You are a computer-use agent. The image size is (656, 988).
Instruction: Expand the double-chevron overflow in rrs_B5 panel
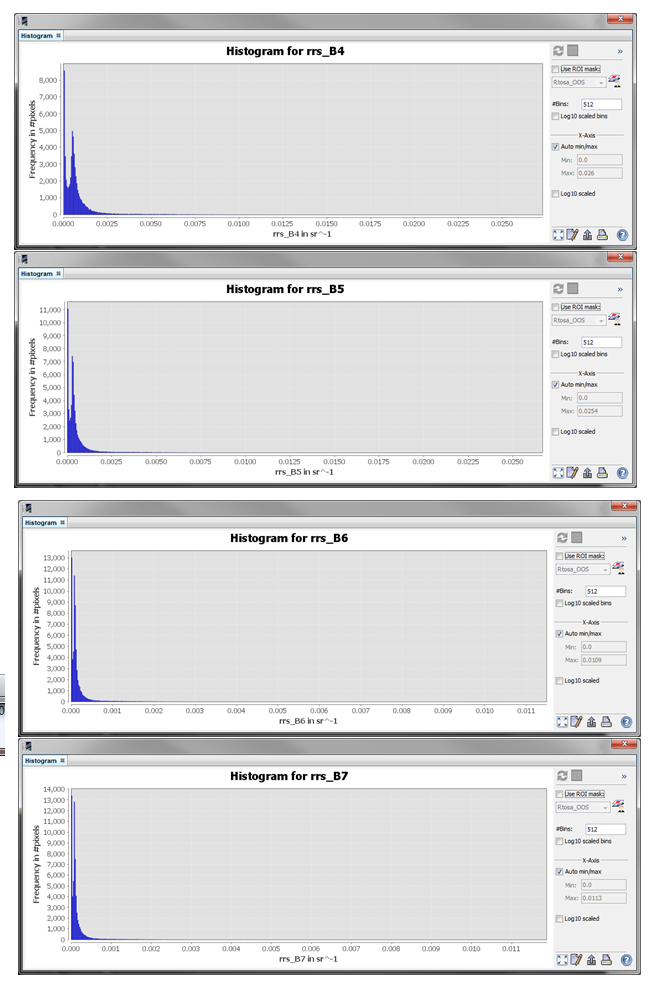click(x=620, y=289)
